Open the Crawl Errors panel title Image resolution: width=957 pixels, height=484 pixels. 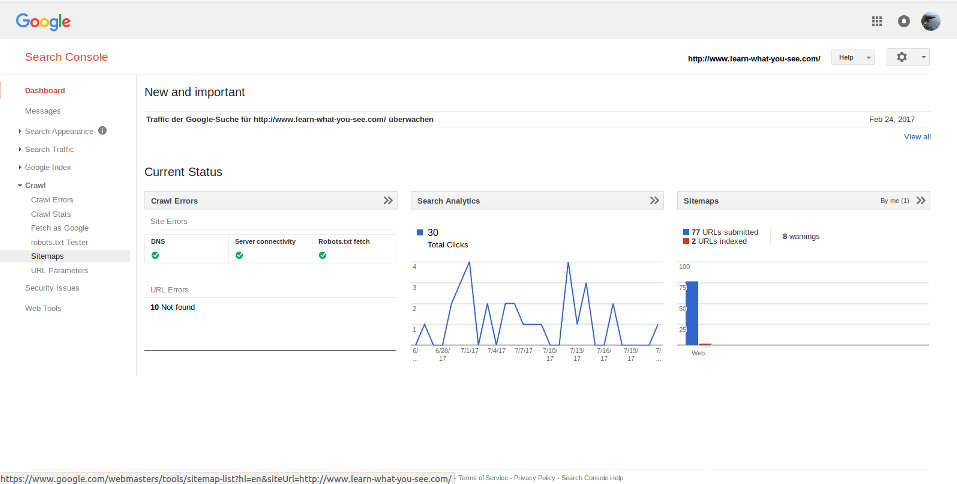click(x=175, y=201)
